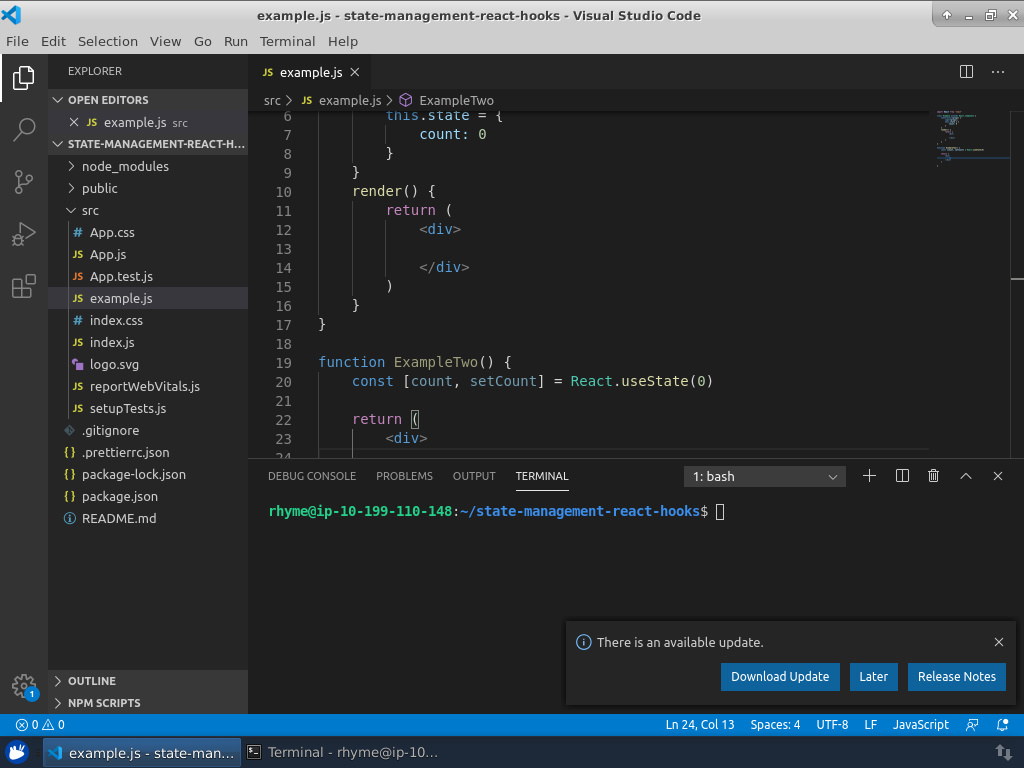1024x768 pixels.
Task: Kill the terminal with trash icon
Action: [934, 477]
